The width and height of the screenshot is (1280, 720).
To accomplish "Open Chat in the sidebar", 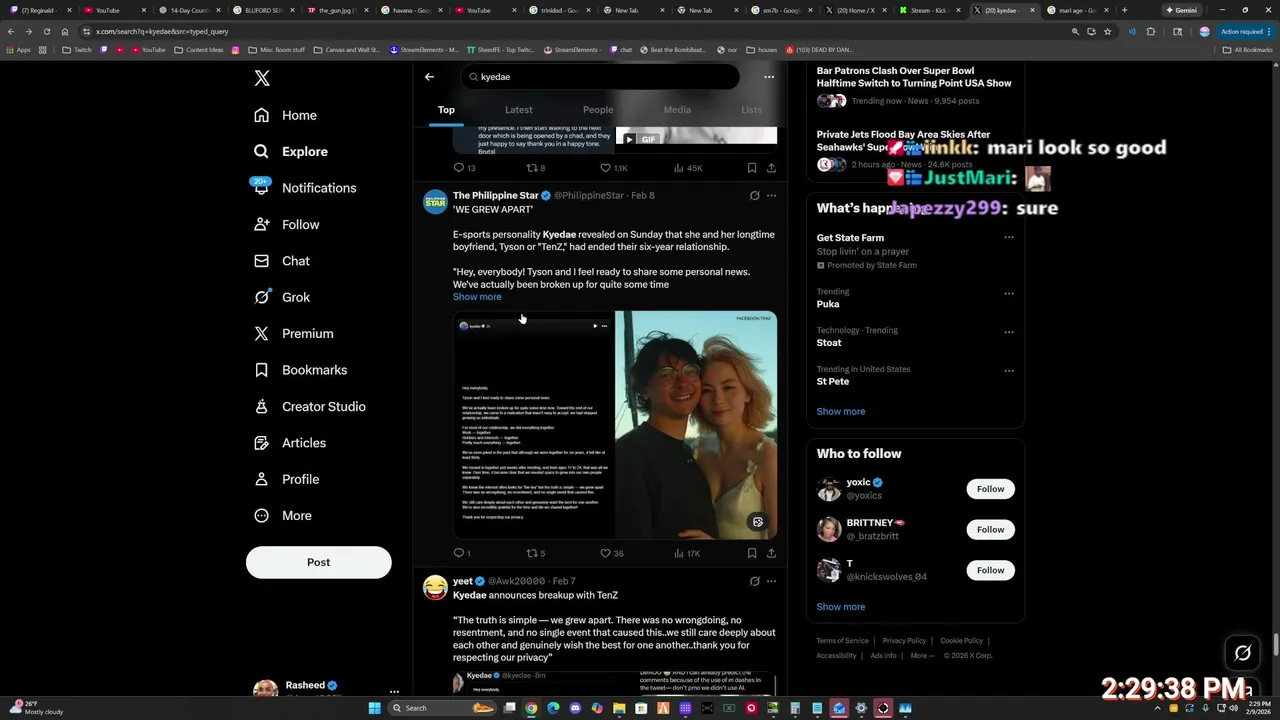I will [x=282, y=261].
